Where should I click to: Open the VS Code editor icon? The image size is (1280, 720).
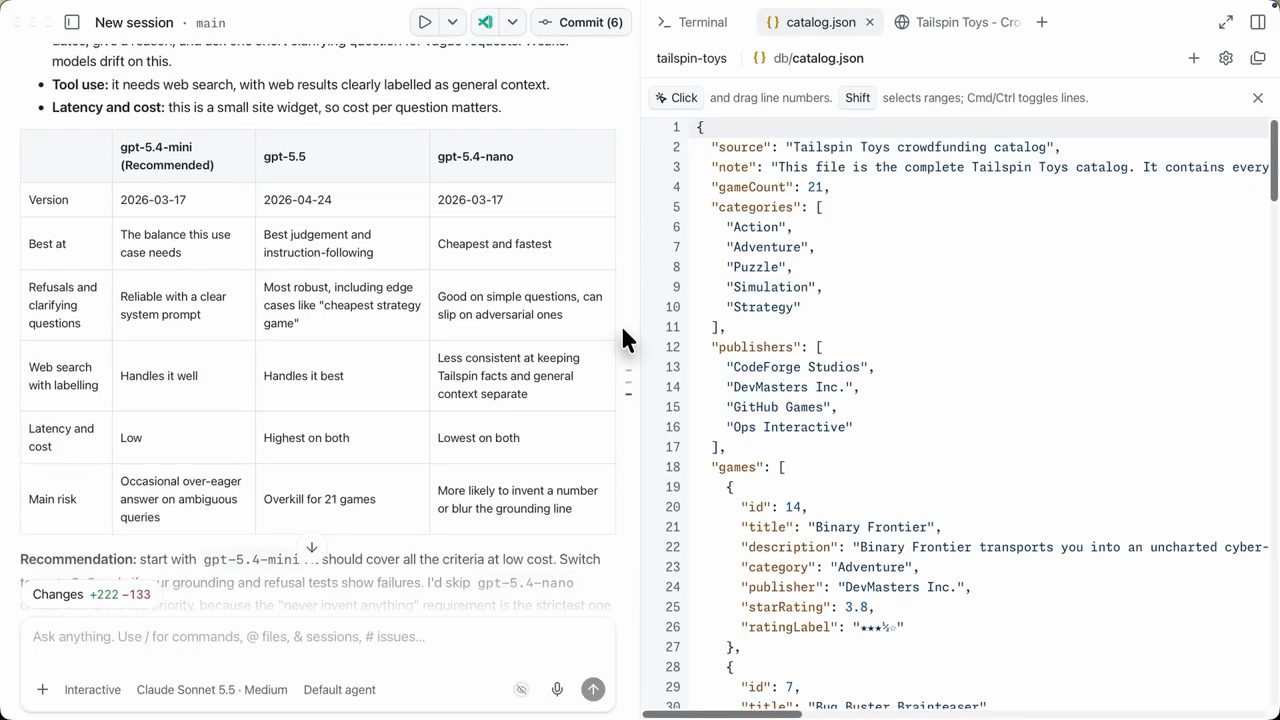pos(485,22)
